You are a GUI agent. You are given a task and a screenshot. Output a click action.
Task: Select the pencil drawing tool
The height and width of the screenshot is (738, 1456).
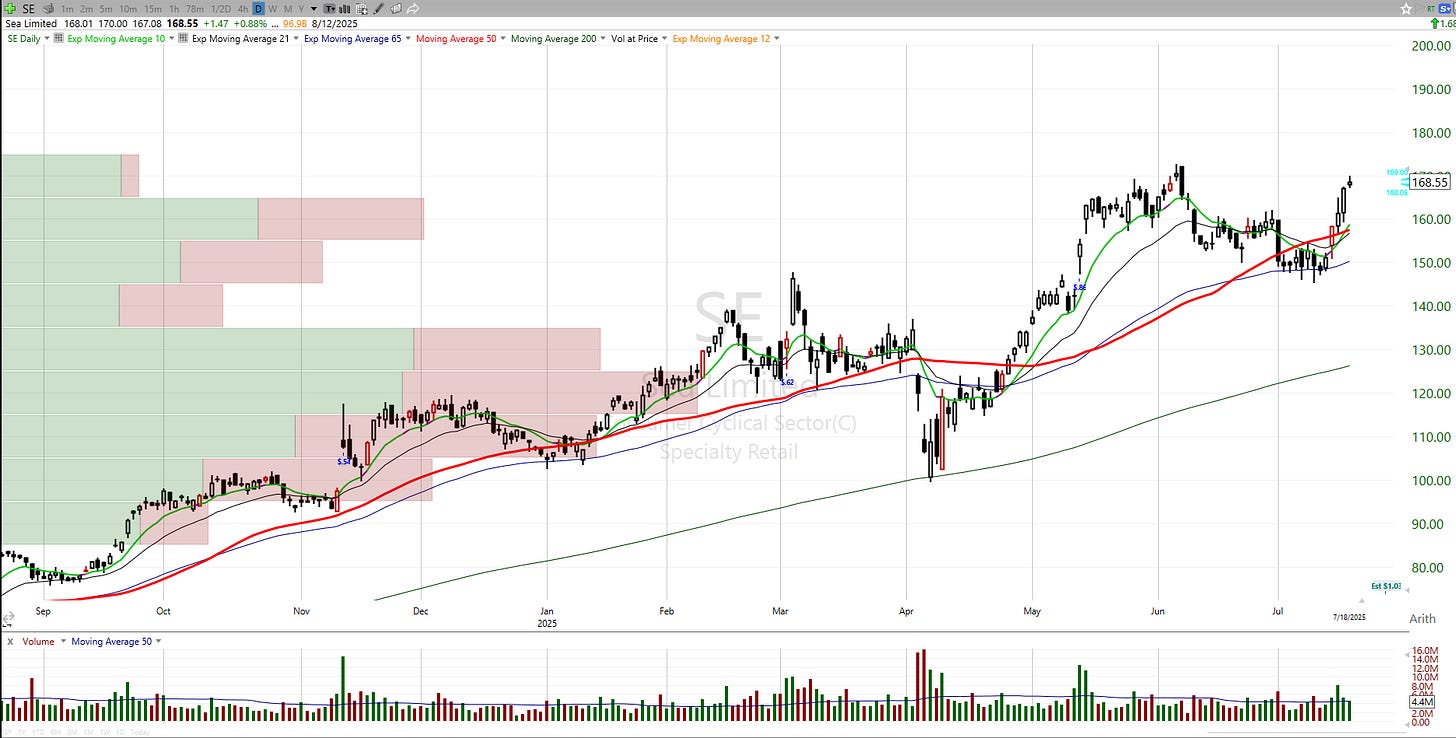coord(378,9)
